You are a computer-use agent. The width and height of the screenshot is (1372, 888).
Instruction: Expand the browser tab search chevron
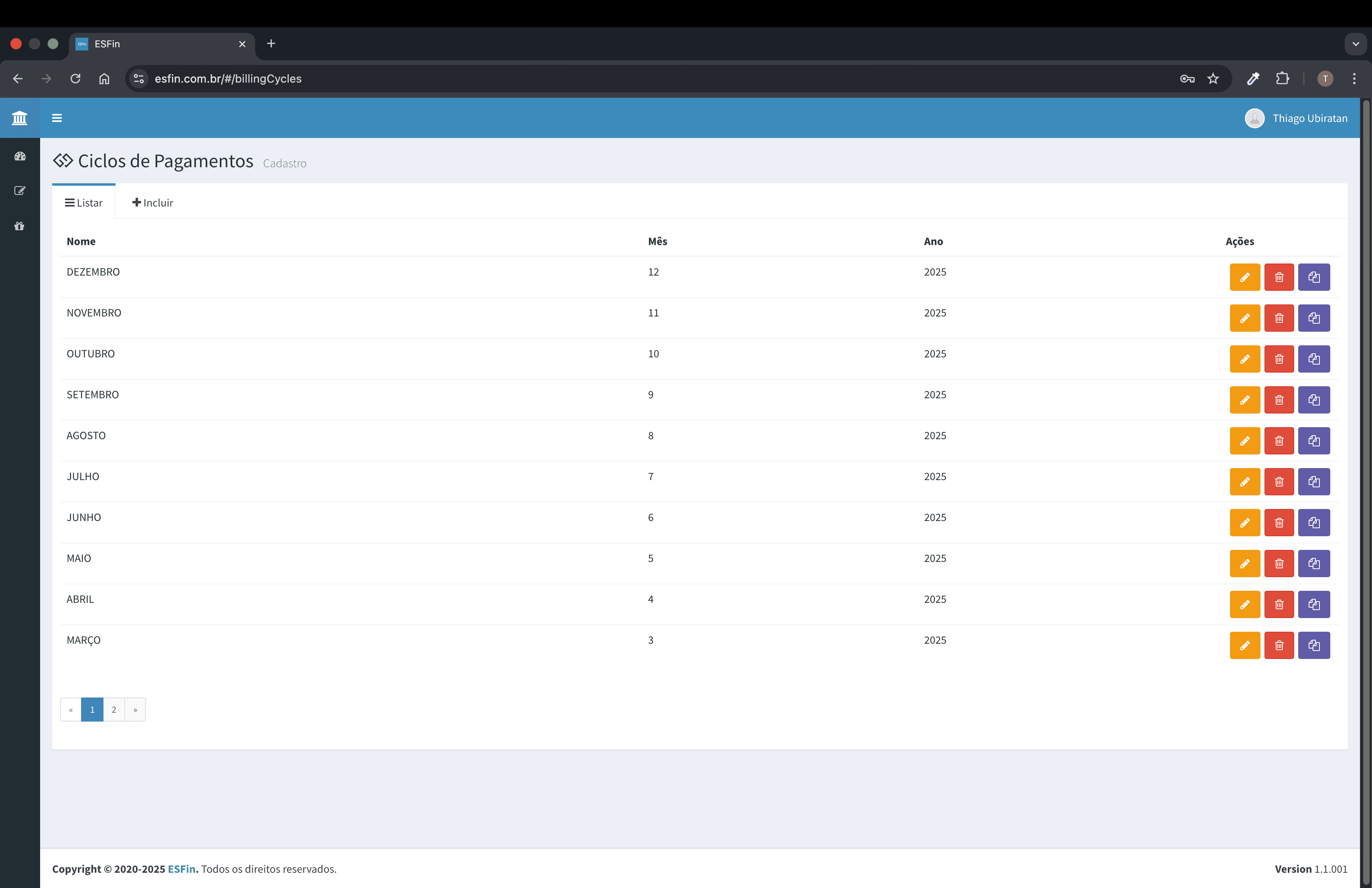[x=1355, y=44]
